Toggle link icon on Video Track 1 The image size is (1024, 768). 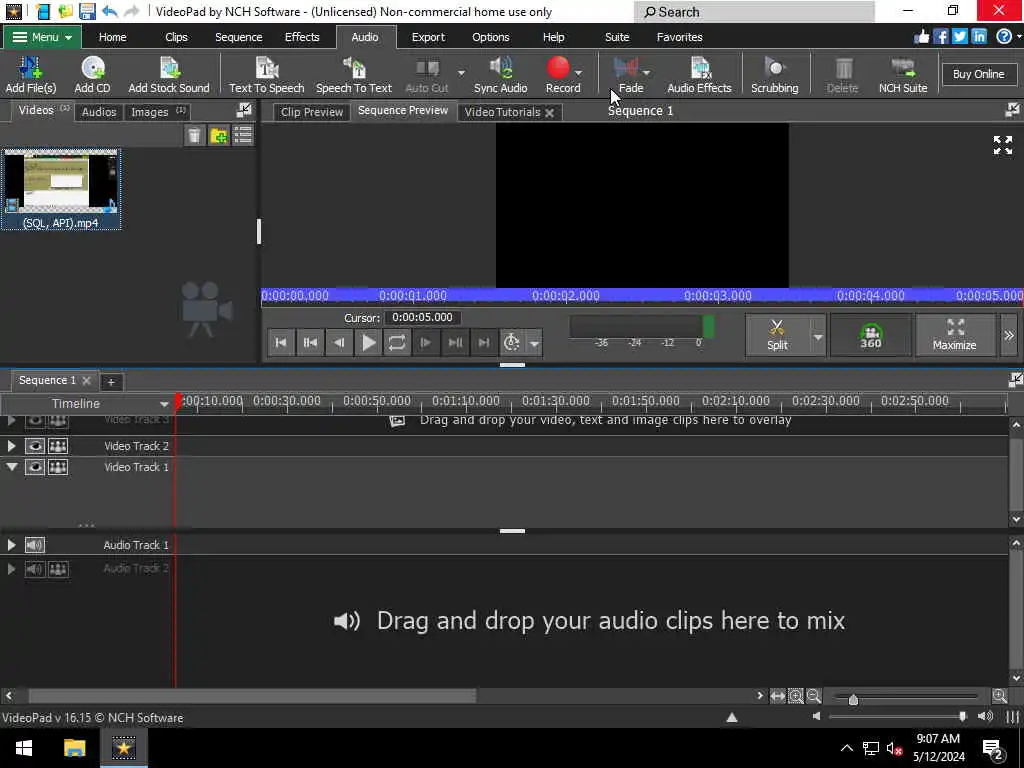pos(58,467)
